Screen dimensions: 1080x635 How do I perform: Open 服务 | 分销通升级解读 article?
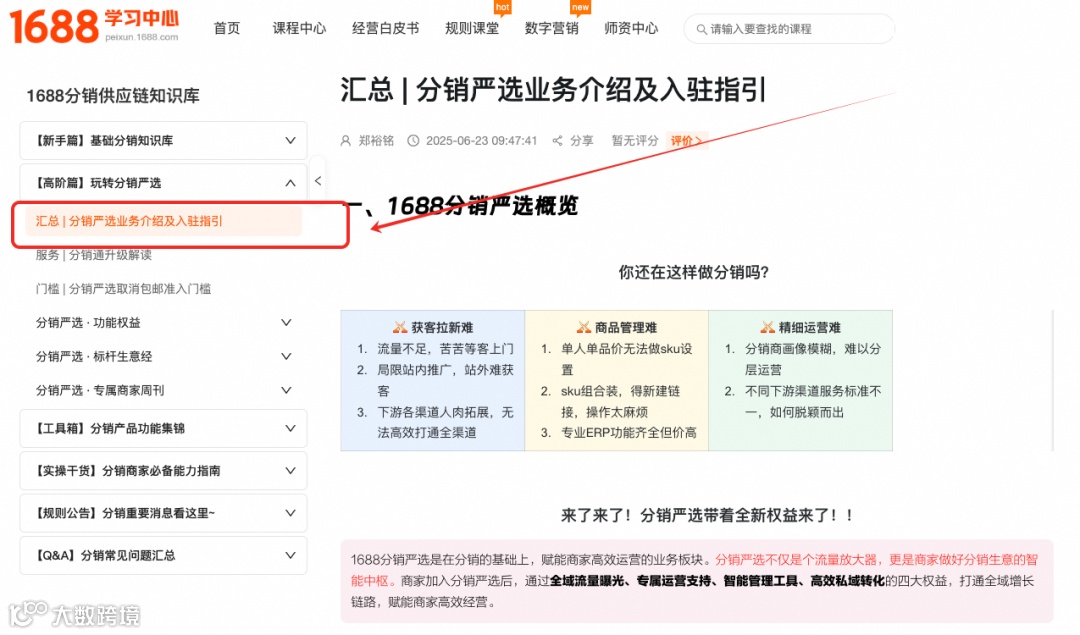coord(94,255)
